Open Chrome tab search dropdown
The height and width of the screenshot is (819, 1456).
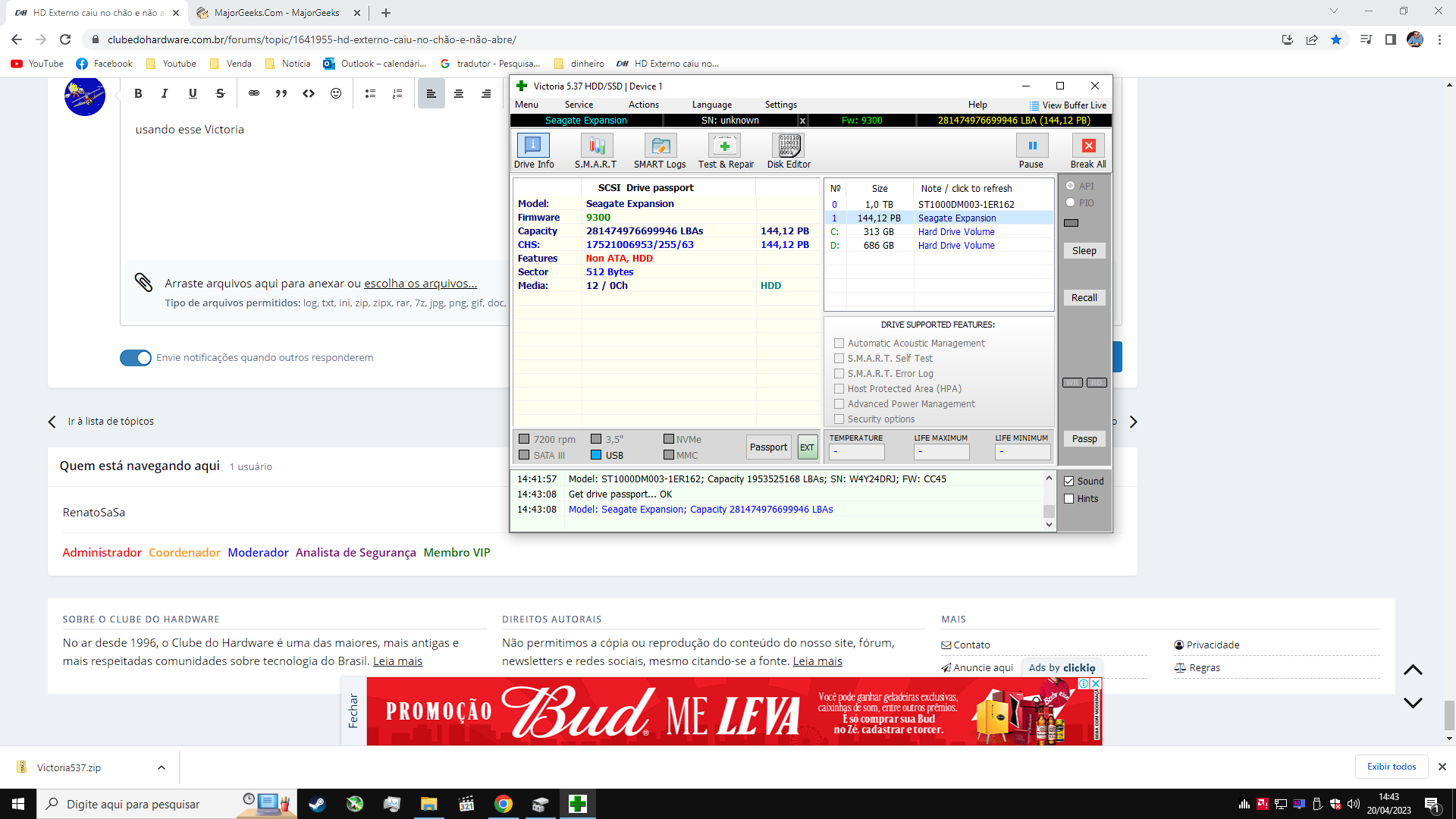pos(1334,11)
